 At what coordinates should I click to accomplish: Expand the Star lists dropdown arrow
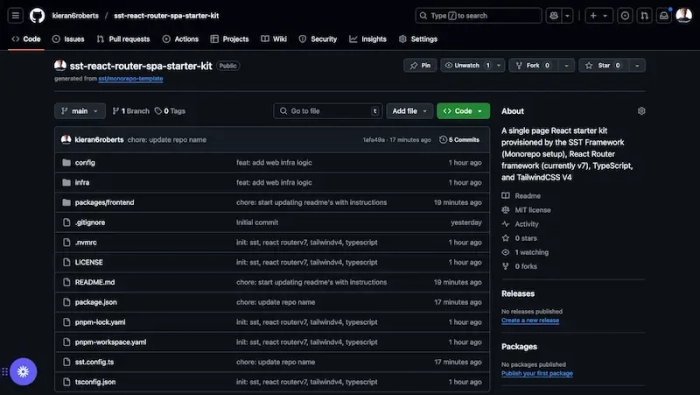tap(637, 66)
